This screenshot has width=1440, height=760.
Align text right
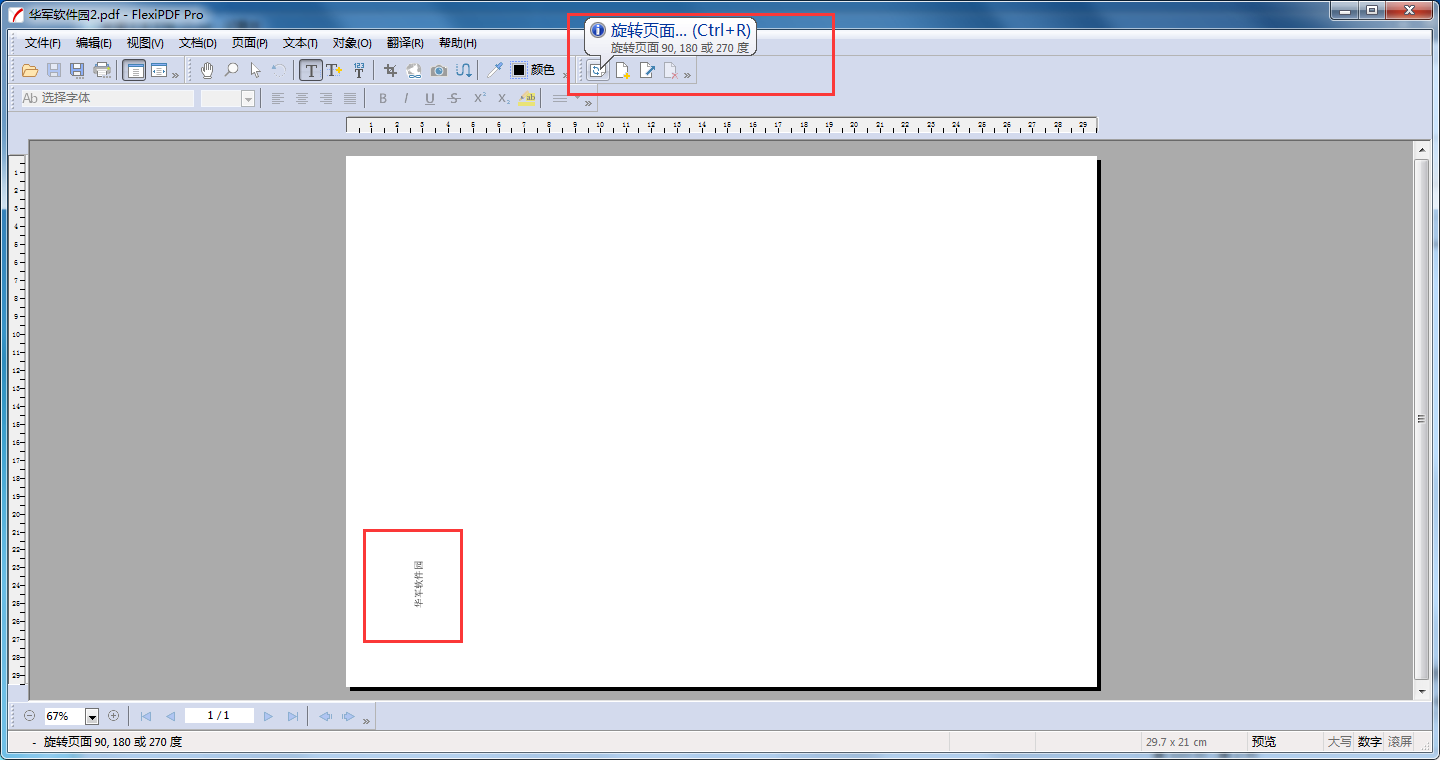[325, 98]
